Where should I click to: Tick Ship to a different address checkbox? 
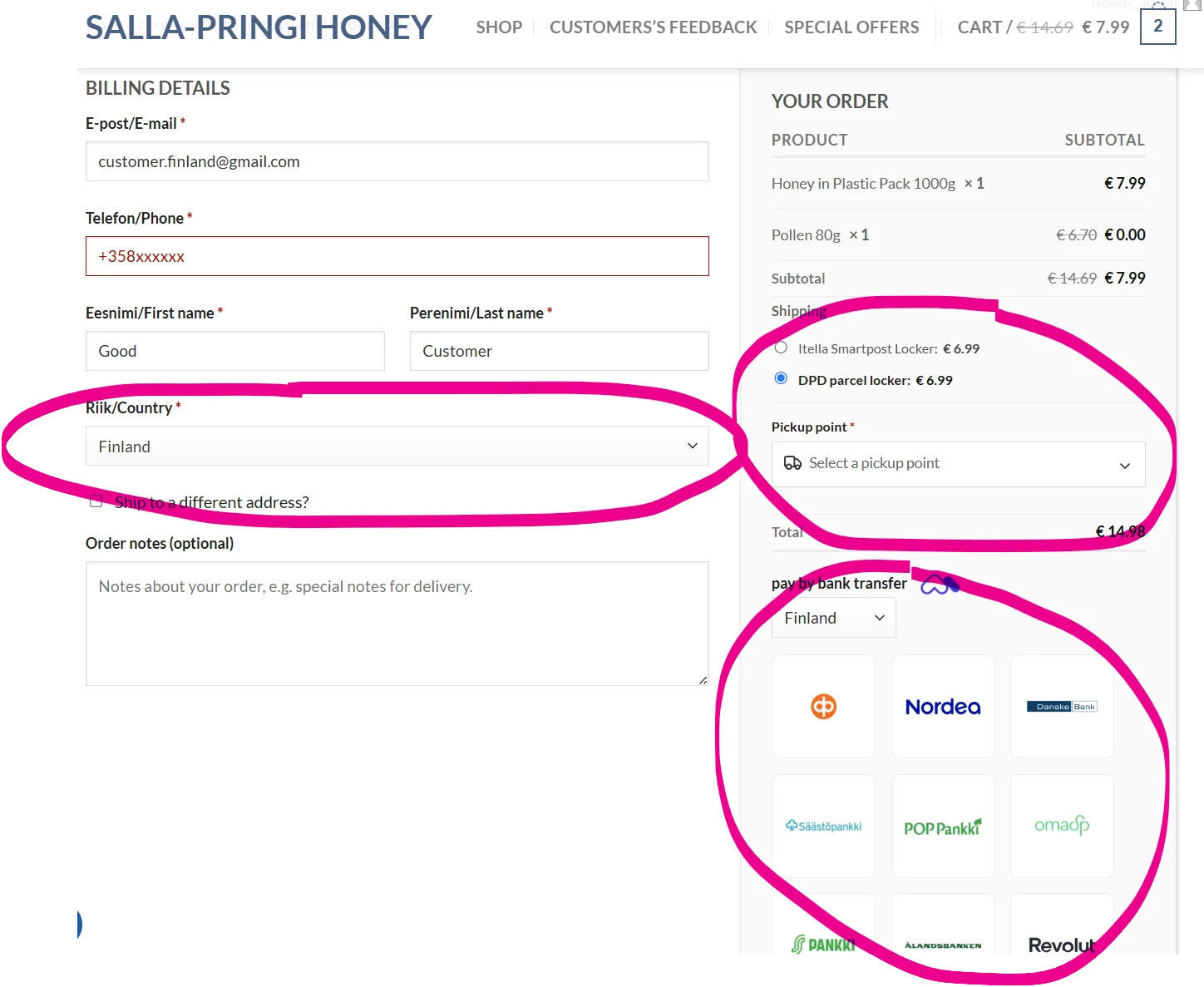96,501
